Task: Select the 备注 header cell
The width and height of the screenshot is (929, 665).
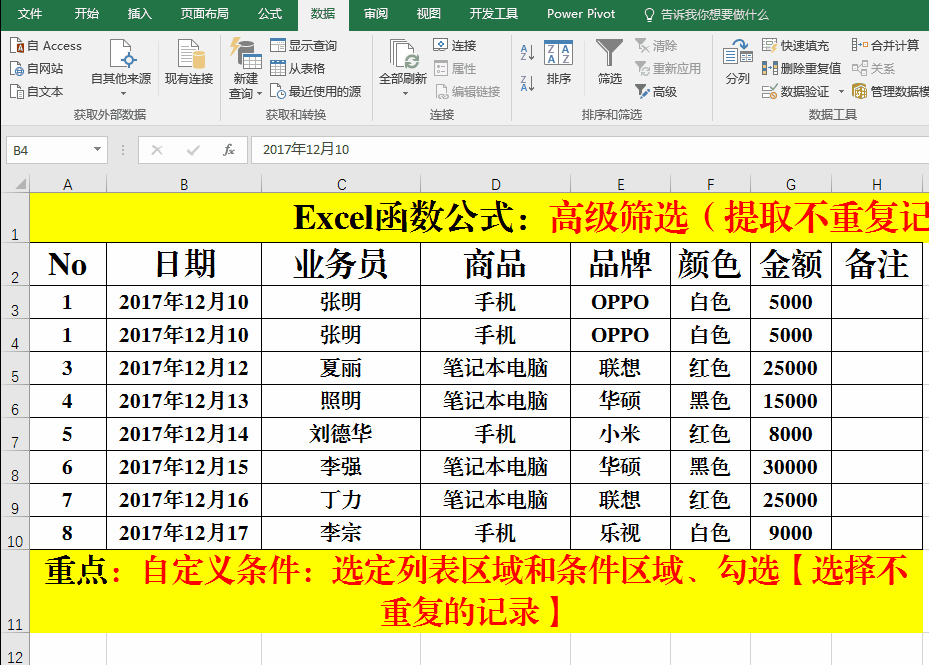Action: (877, 264)
